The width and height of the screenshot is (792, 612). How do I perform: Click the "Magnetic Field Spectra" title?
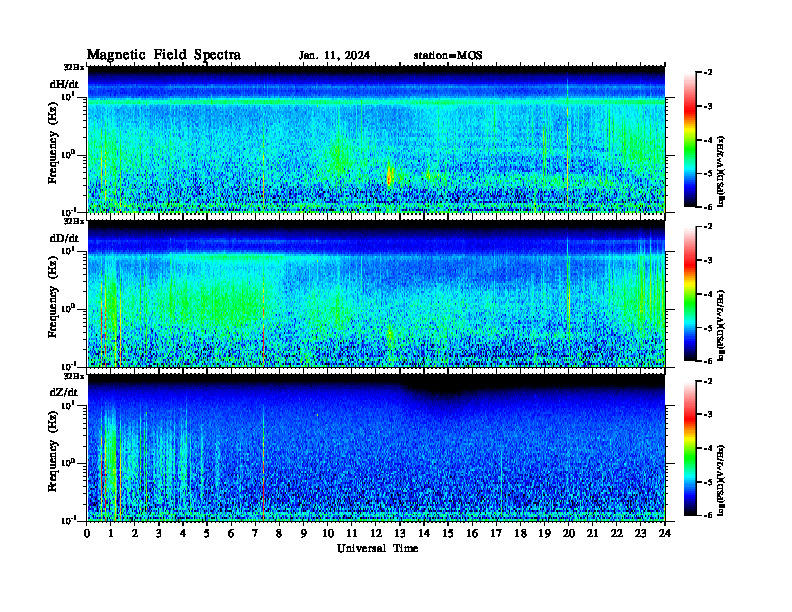164,55
